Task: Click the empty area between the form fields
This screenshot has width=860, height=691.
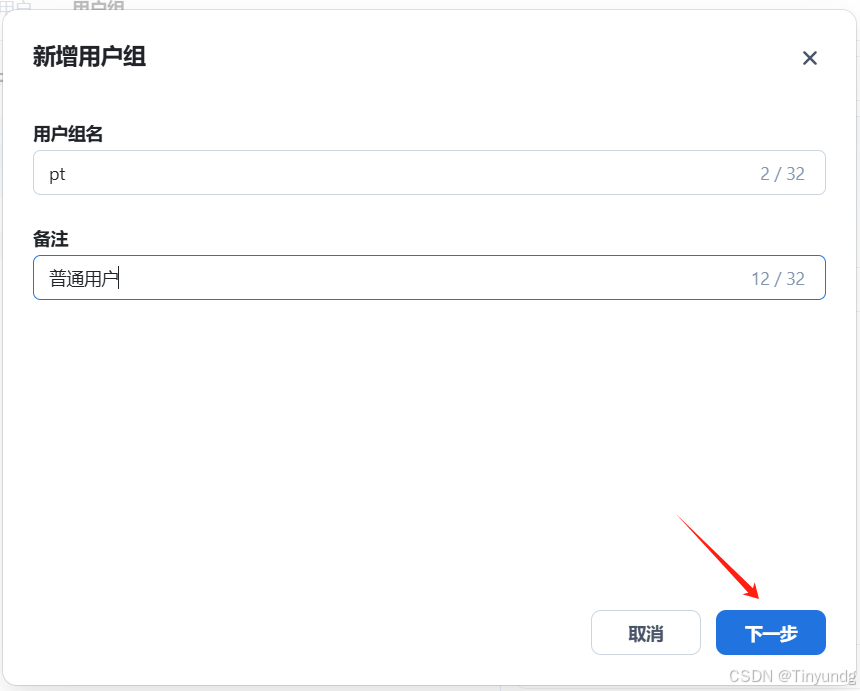Action: click(430, 214)
